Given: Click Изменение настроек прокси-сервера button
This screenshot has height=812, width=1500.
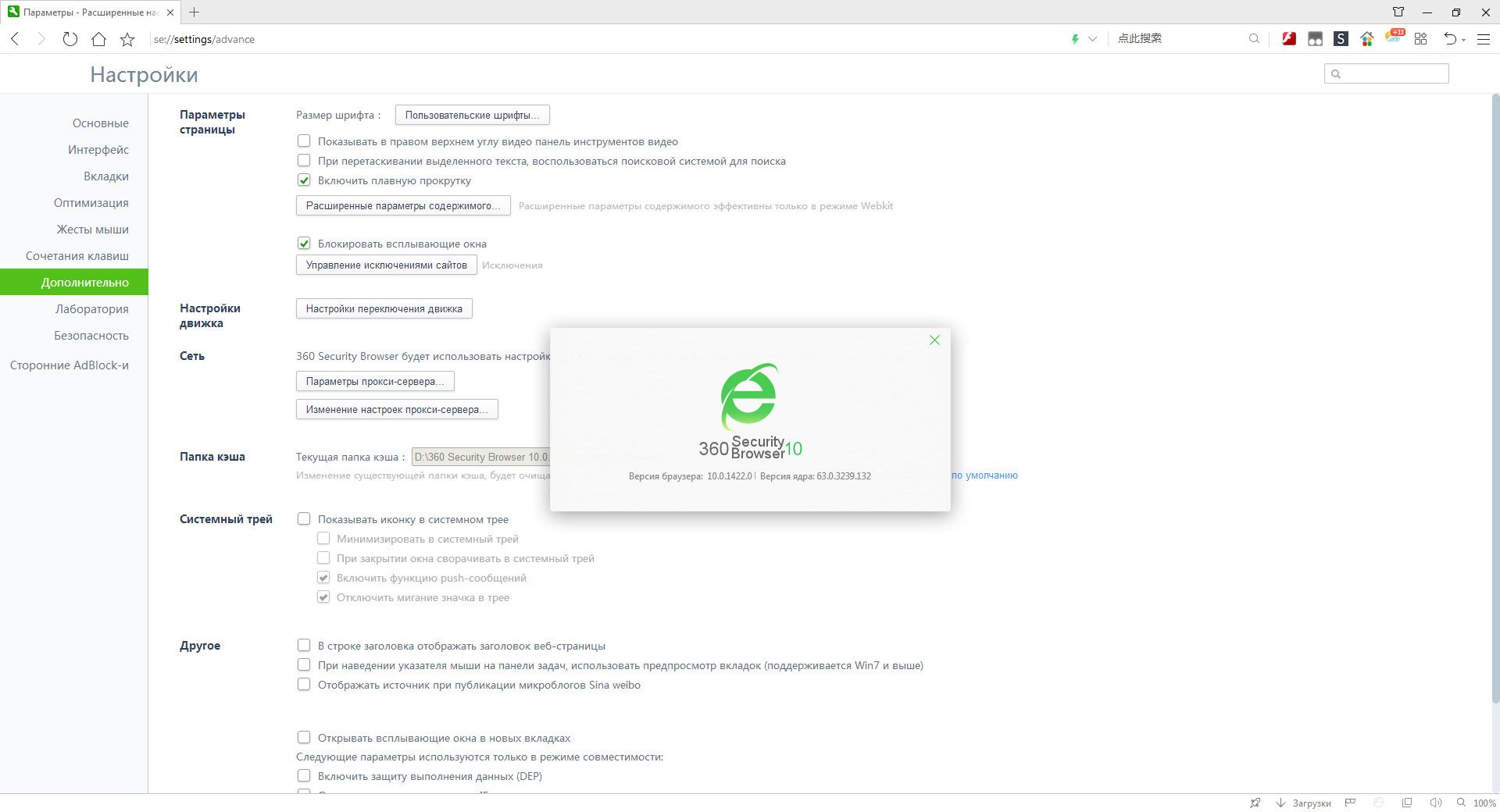Looking at the screenshot, I should [x=397, y=409].
